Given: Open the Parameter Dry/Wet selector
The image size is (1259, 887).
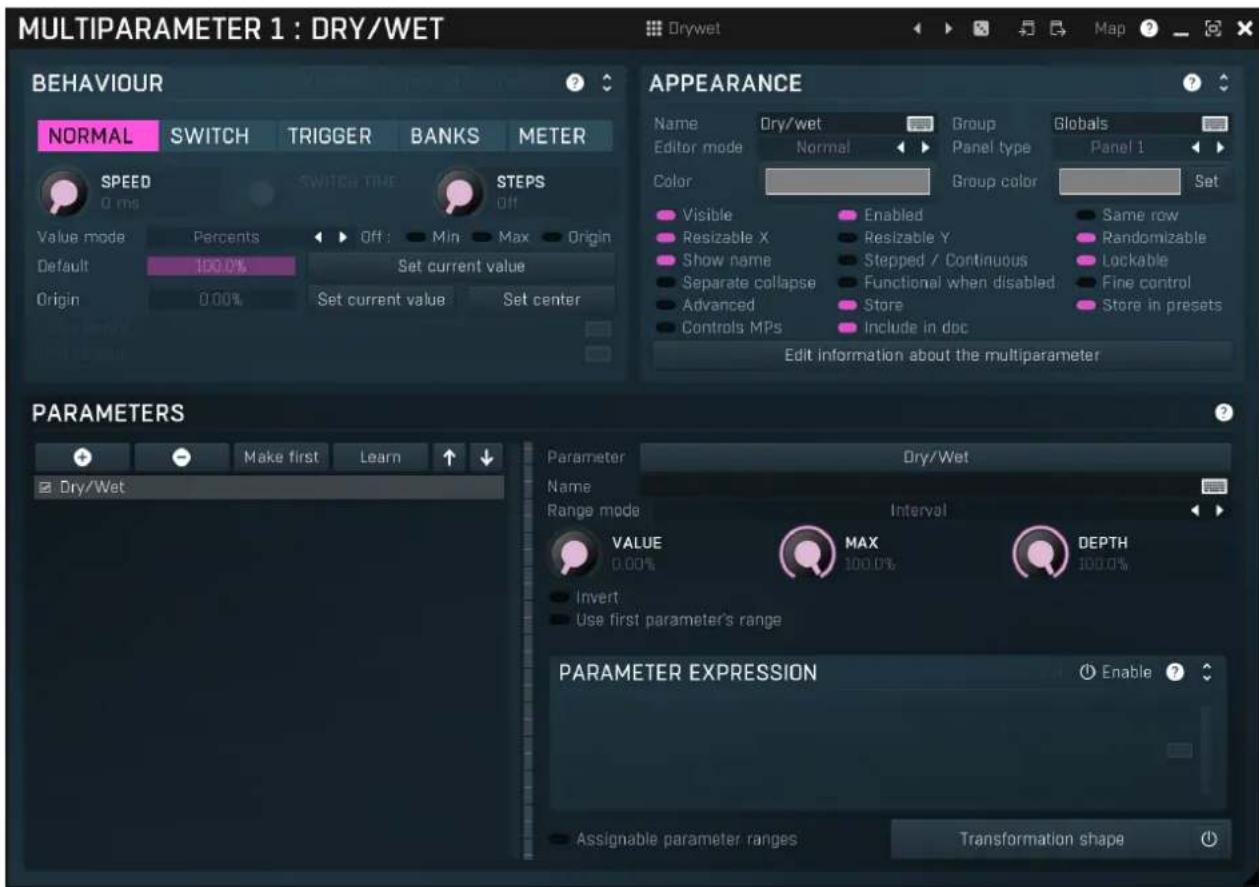Looking at the screenshot, I should click(935, 457).
